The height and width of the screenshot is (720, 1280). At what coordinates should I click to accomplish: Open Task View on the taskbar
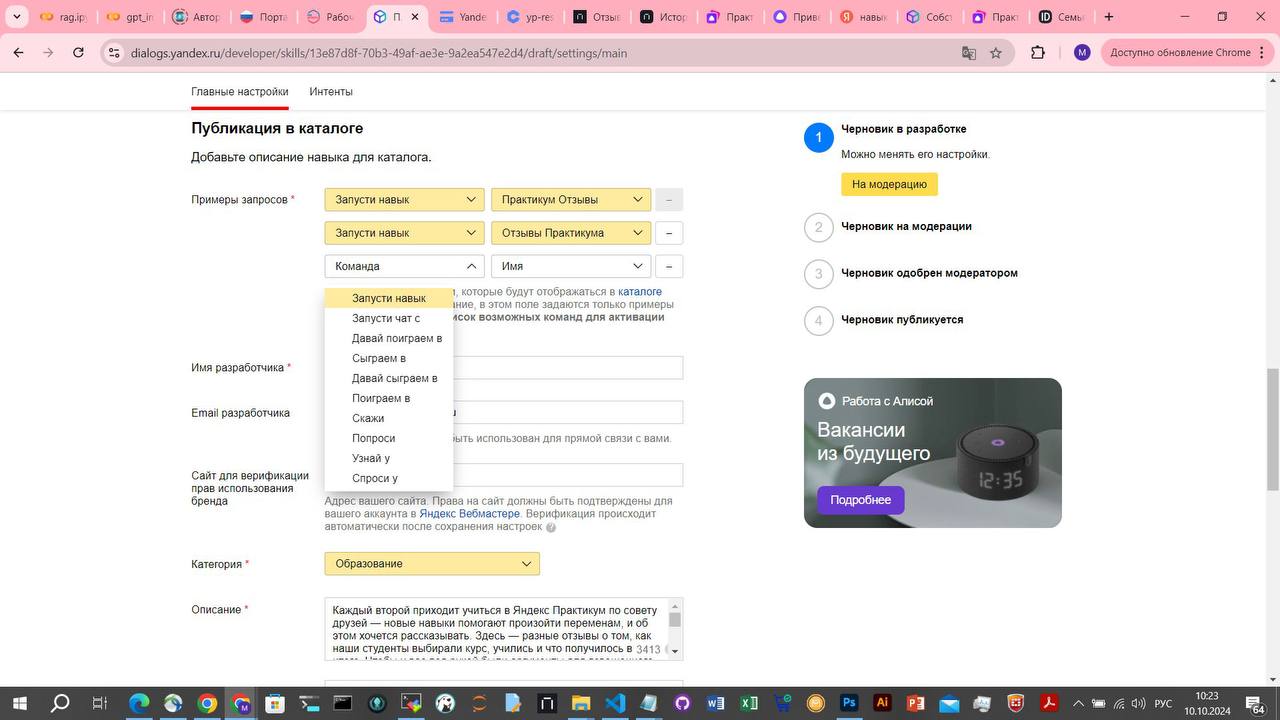[x=99, y=703]
